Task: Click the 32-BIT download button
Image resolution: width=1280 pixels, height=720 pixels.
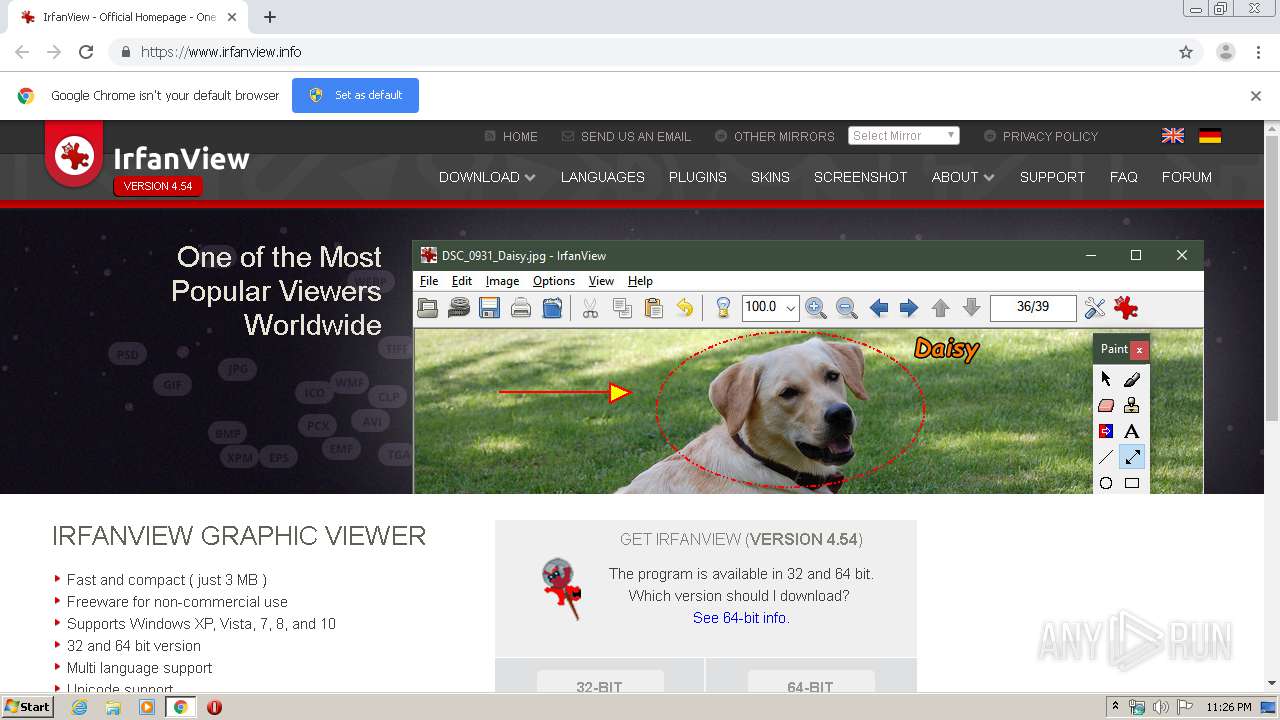Action: (600, 682)
